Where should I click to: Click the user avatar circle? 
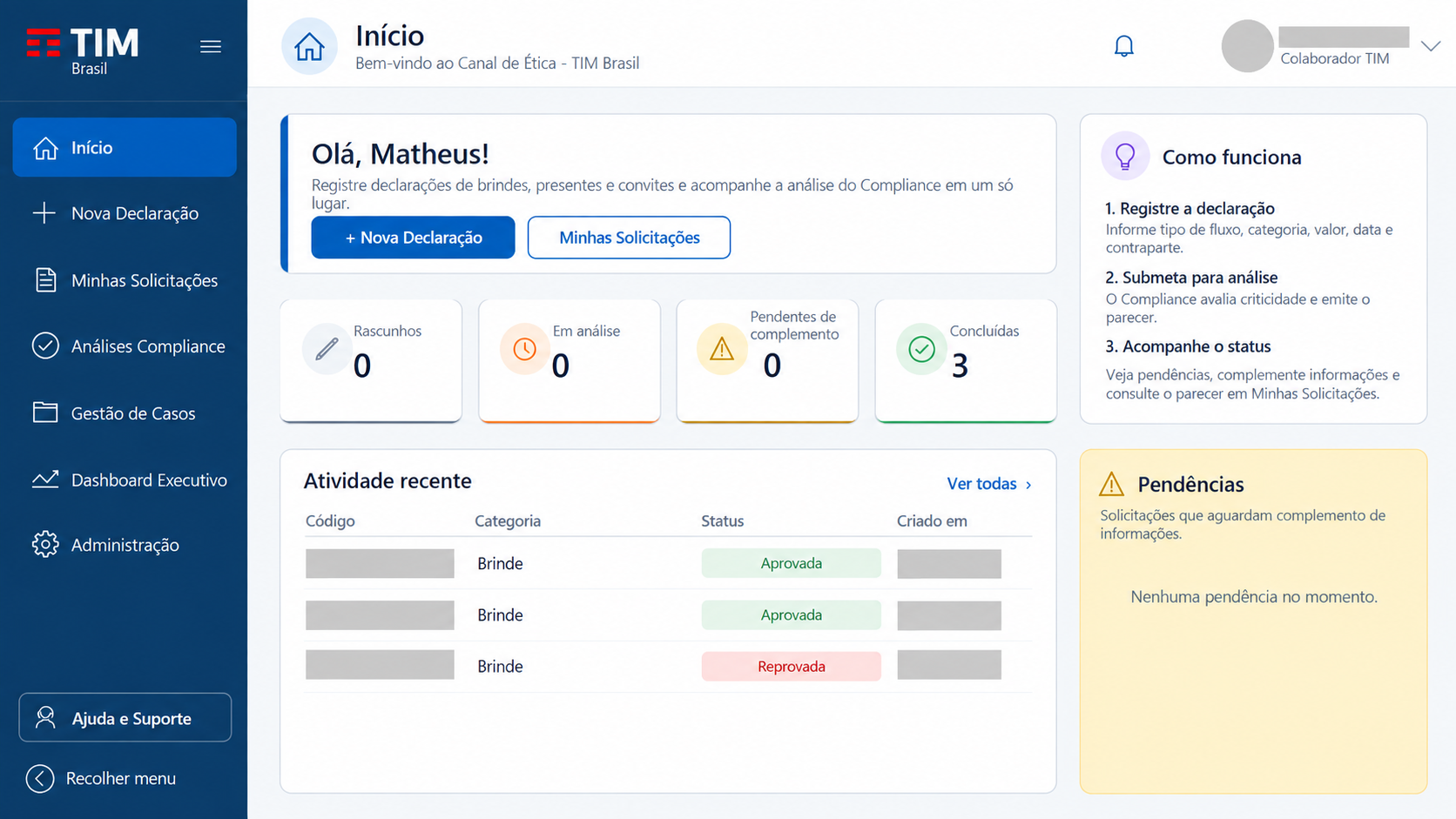click(1248, 46)
